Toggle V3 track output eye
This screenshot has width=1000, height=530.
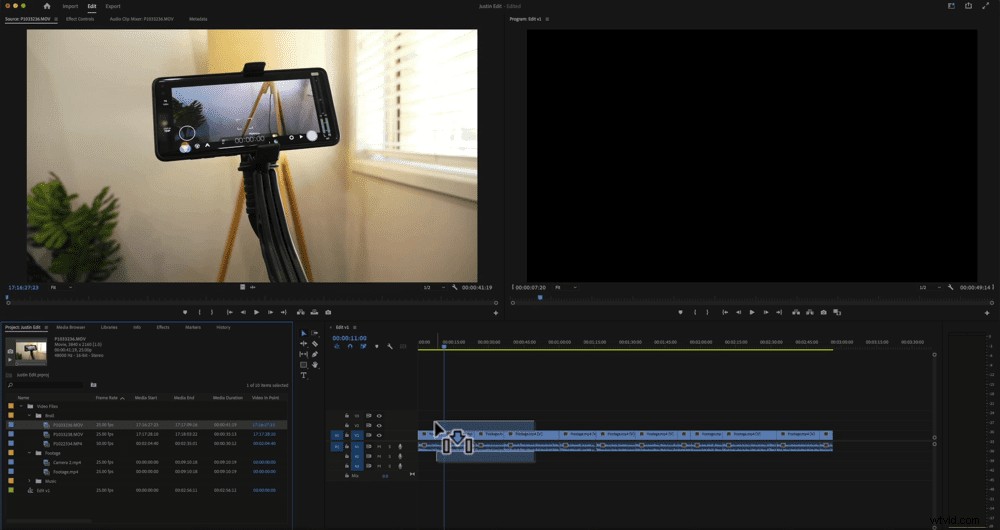click(379, 415)
